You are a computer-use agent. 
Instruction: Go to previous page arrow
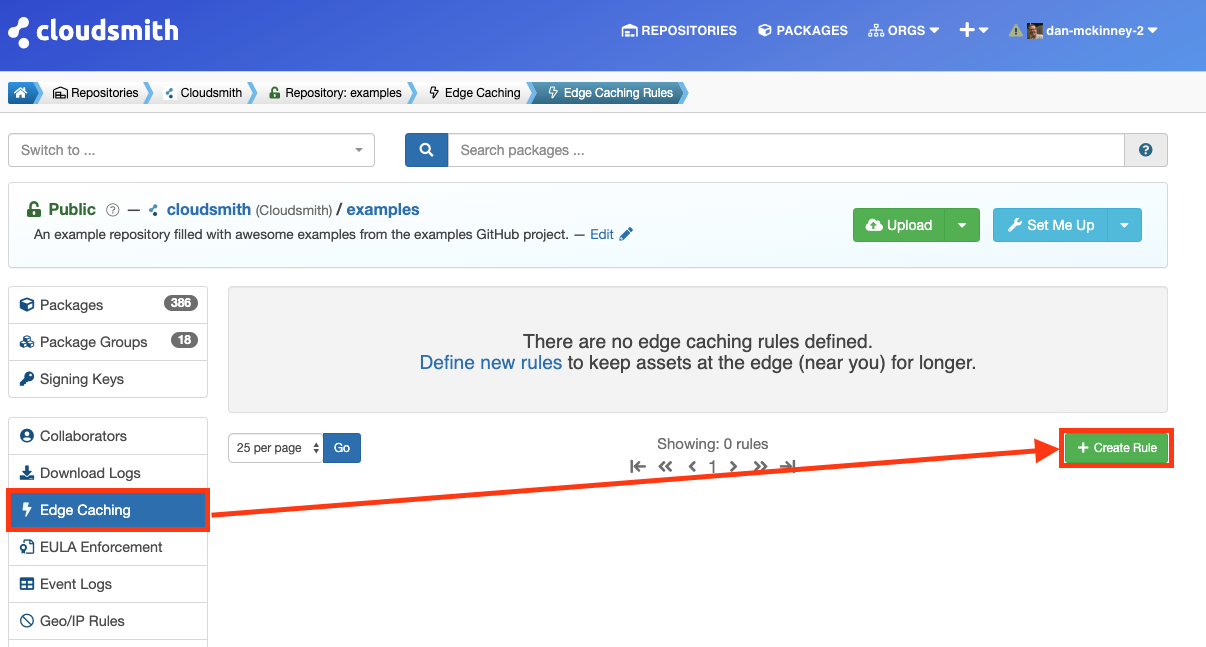tap(692, 466)
